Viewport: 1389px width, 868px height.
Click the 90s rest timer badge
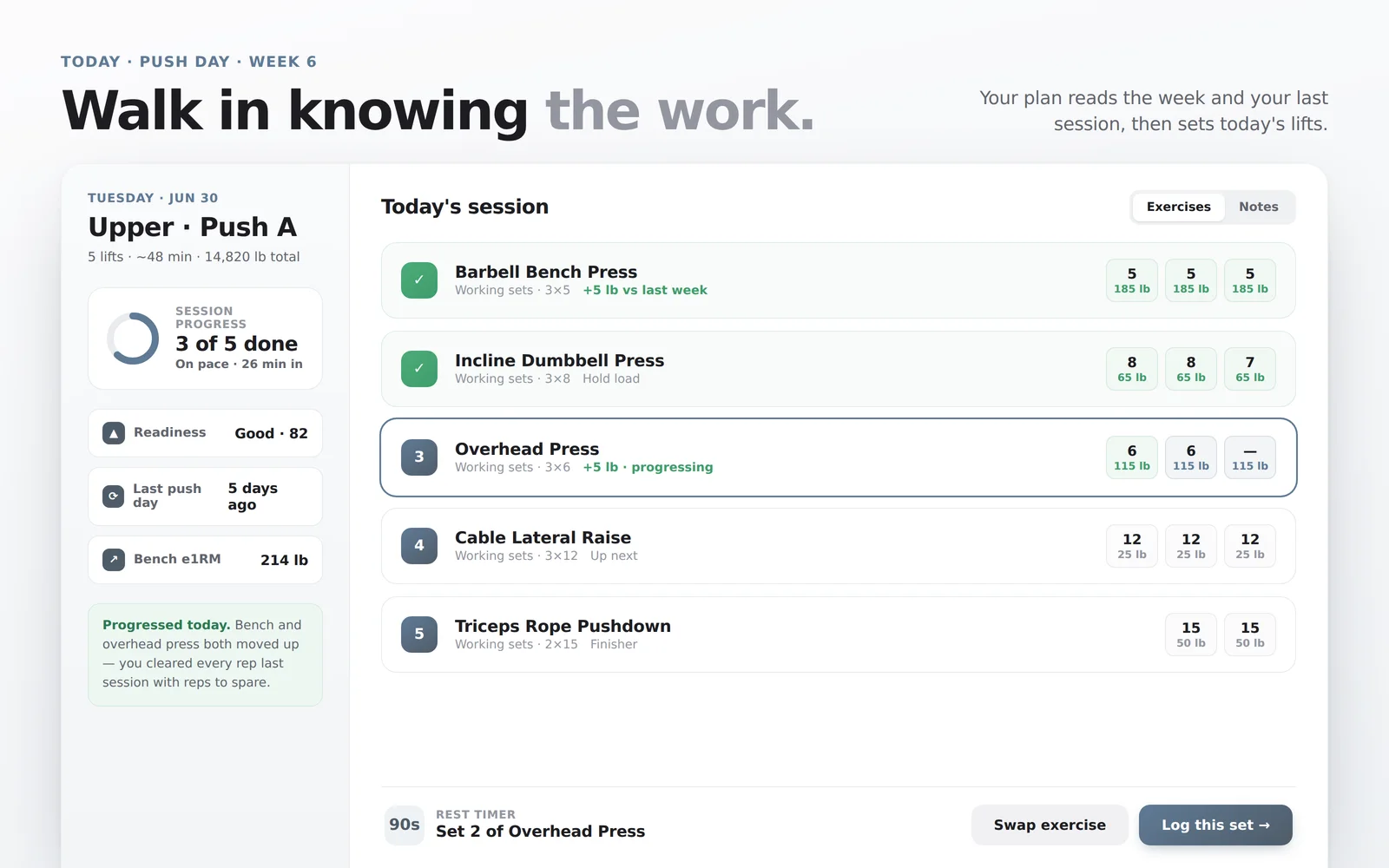pyautogui.click(x=405, y=825)
